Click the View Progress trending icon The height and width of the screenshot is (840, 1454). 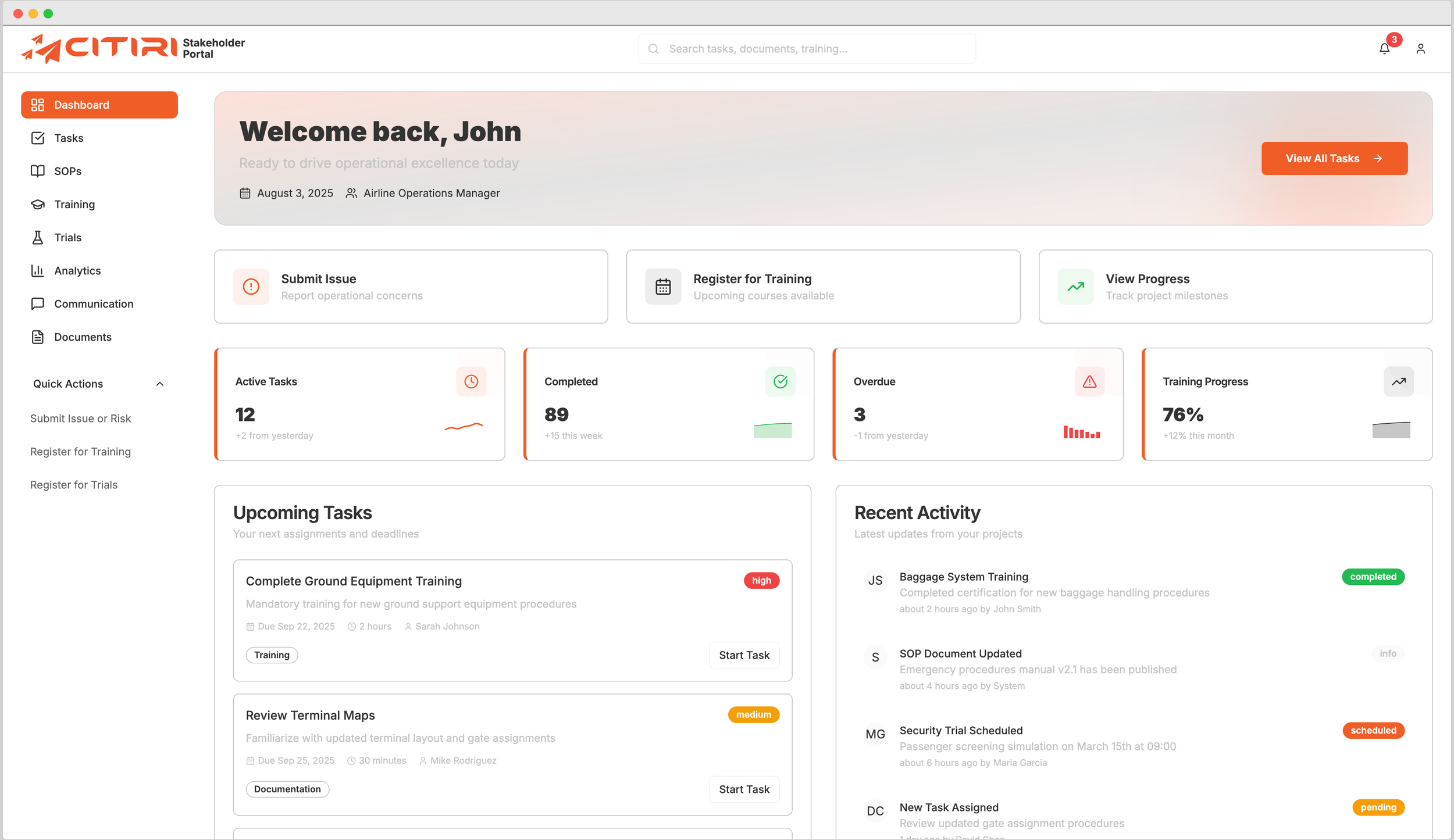click(x=1075, y=287)
